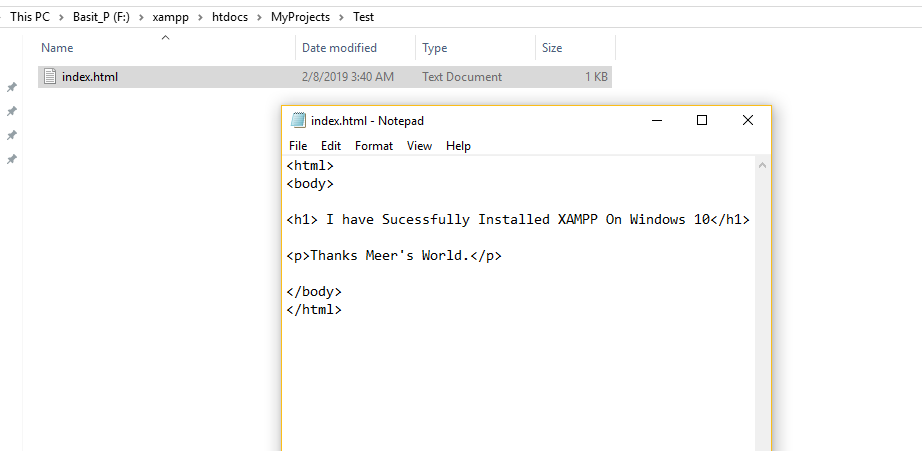This screenshot has height=451, width=922.
Task: Click the Test folder in the breadcrumb
Action: click(x=363, y=17)
